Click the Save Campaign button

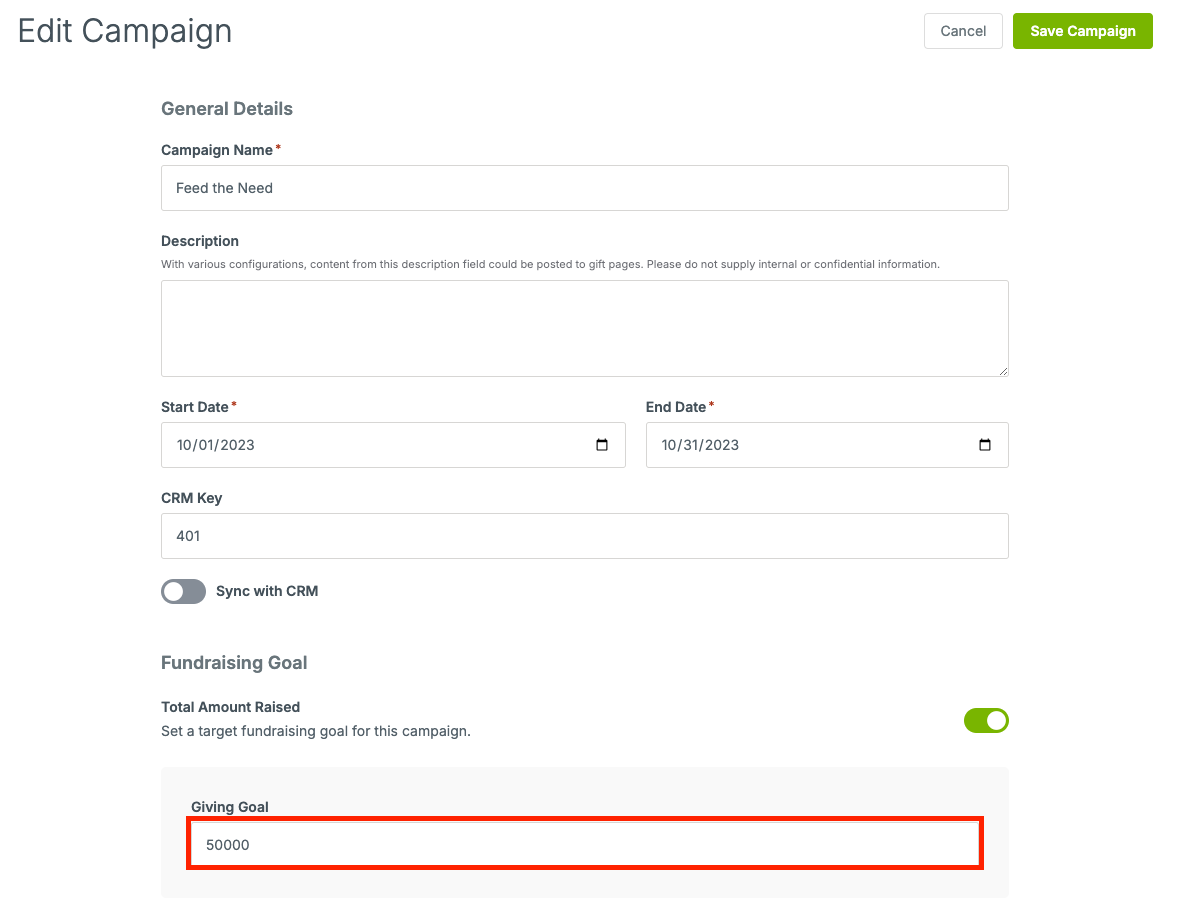[x=1082, y=31]
